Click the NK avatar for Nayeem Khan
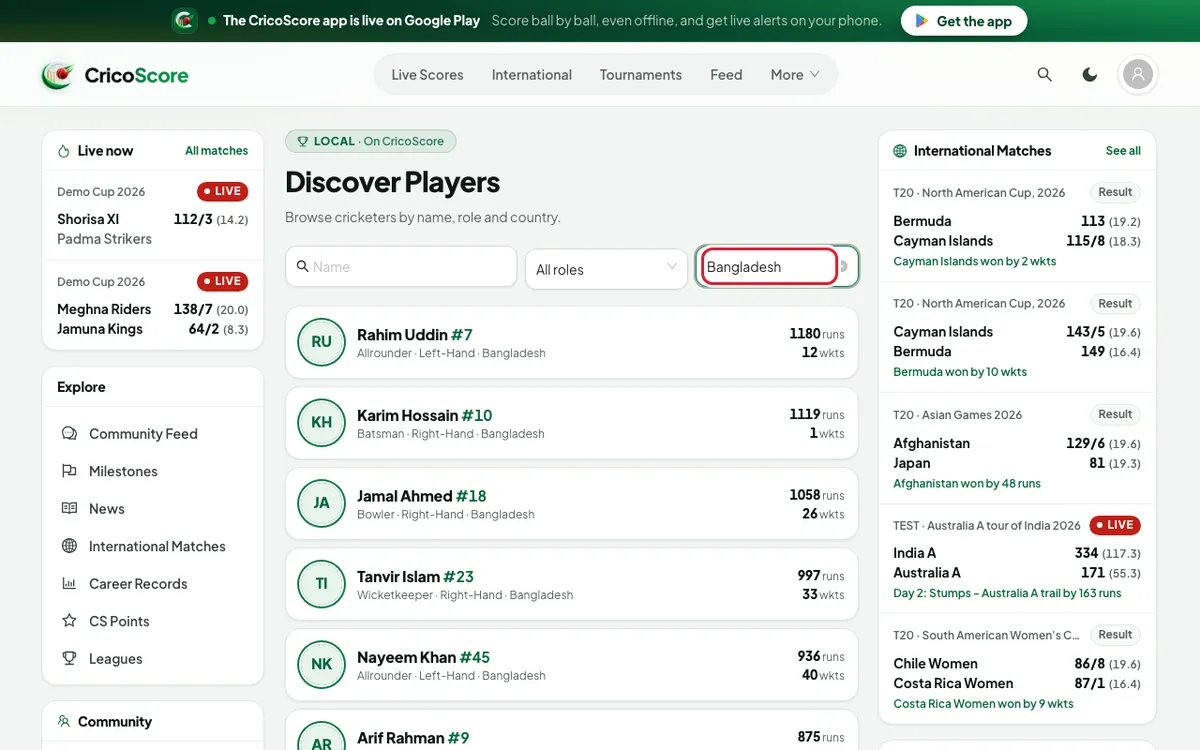 [x=321, y=665]
